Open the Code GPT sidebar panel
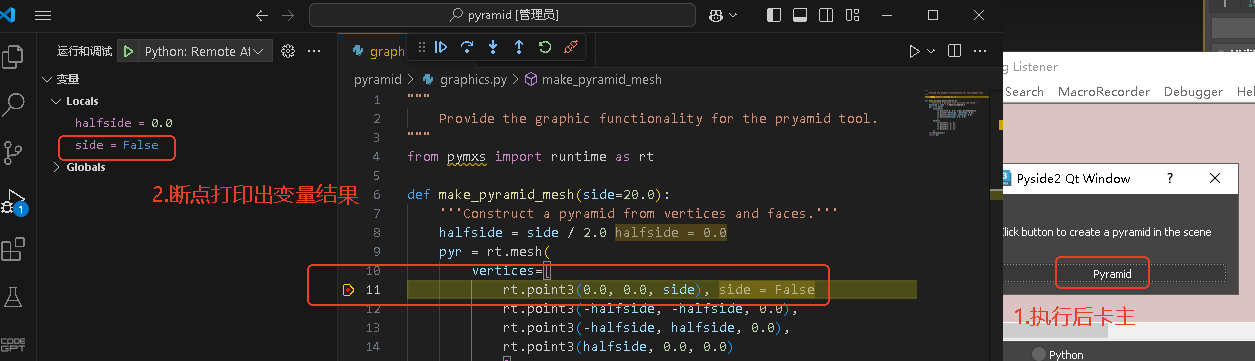 click(14, 344)
